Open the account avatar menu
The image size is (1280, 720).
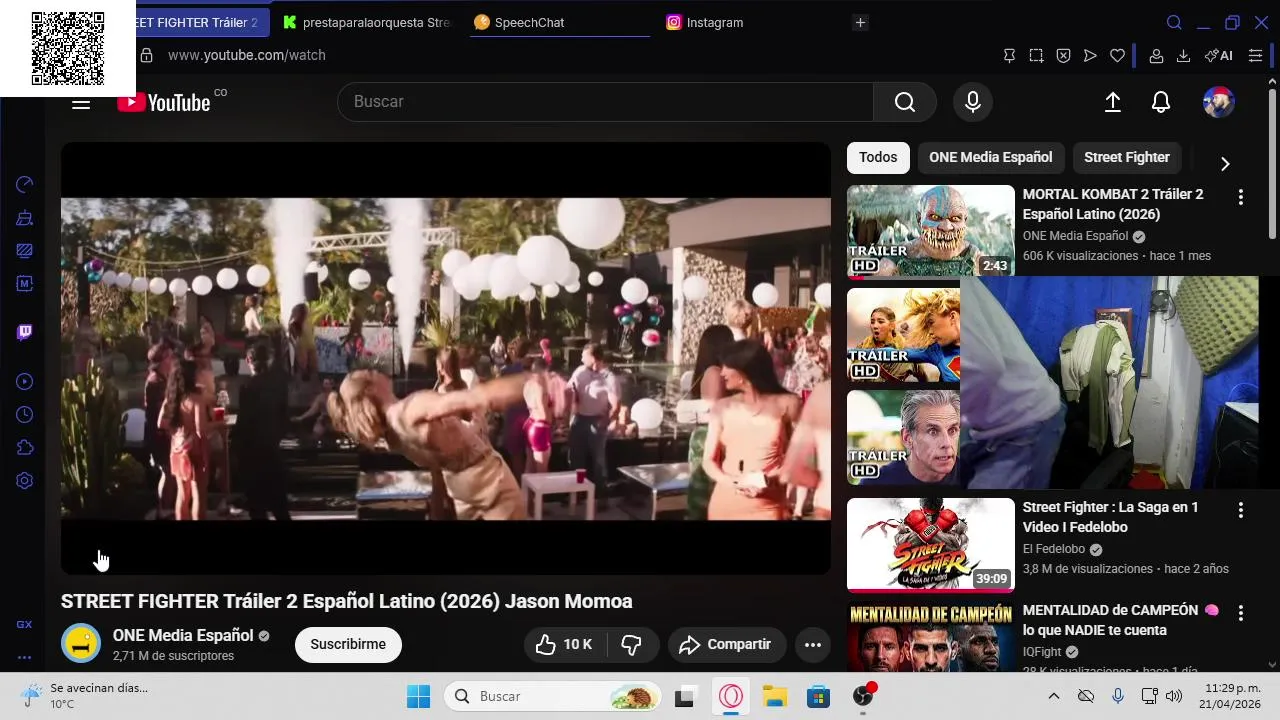click(1218, 102)
